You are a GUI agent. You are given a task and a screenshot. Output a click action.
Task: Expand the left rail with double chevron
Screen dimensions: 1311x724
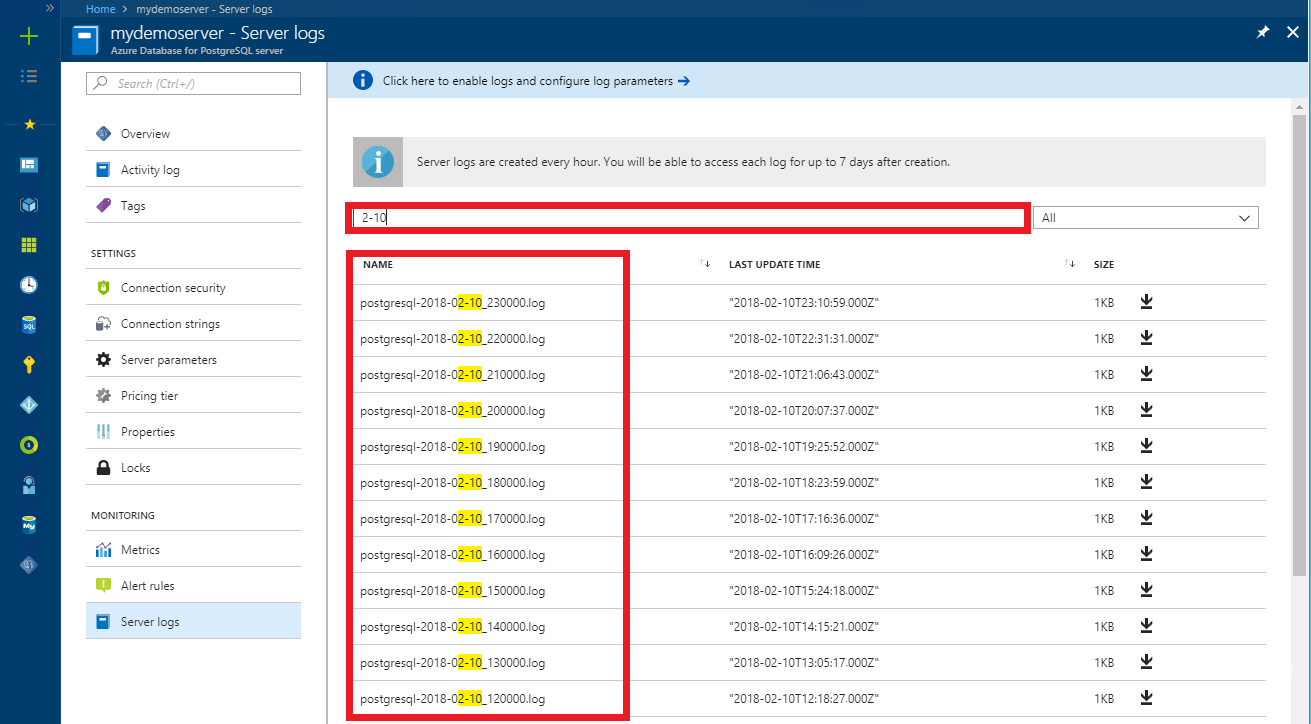pyautogui.click(x=50, y=7)
